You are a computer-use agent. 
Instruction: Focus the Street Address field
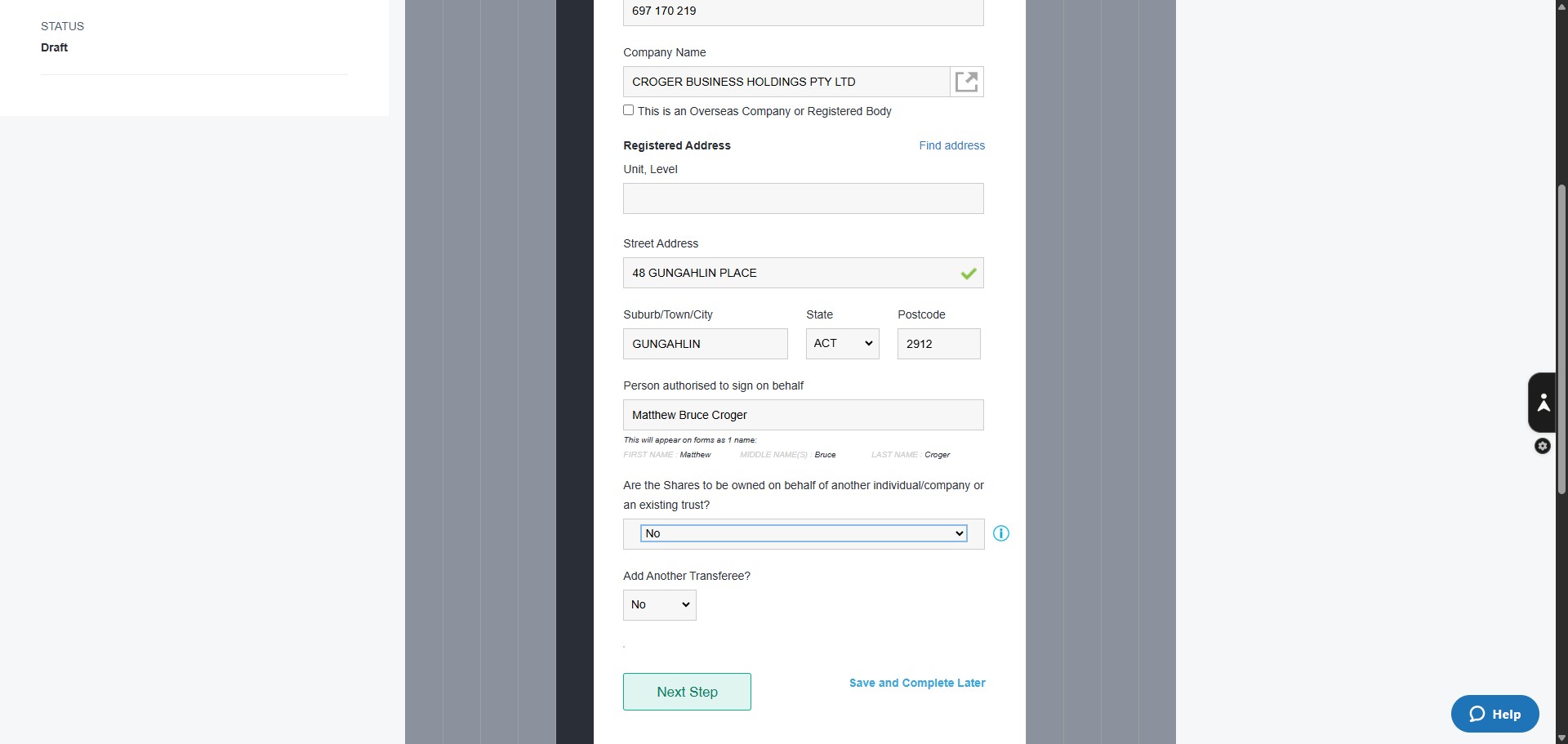pyautogui.click(x=804, y=273)
